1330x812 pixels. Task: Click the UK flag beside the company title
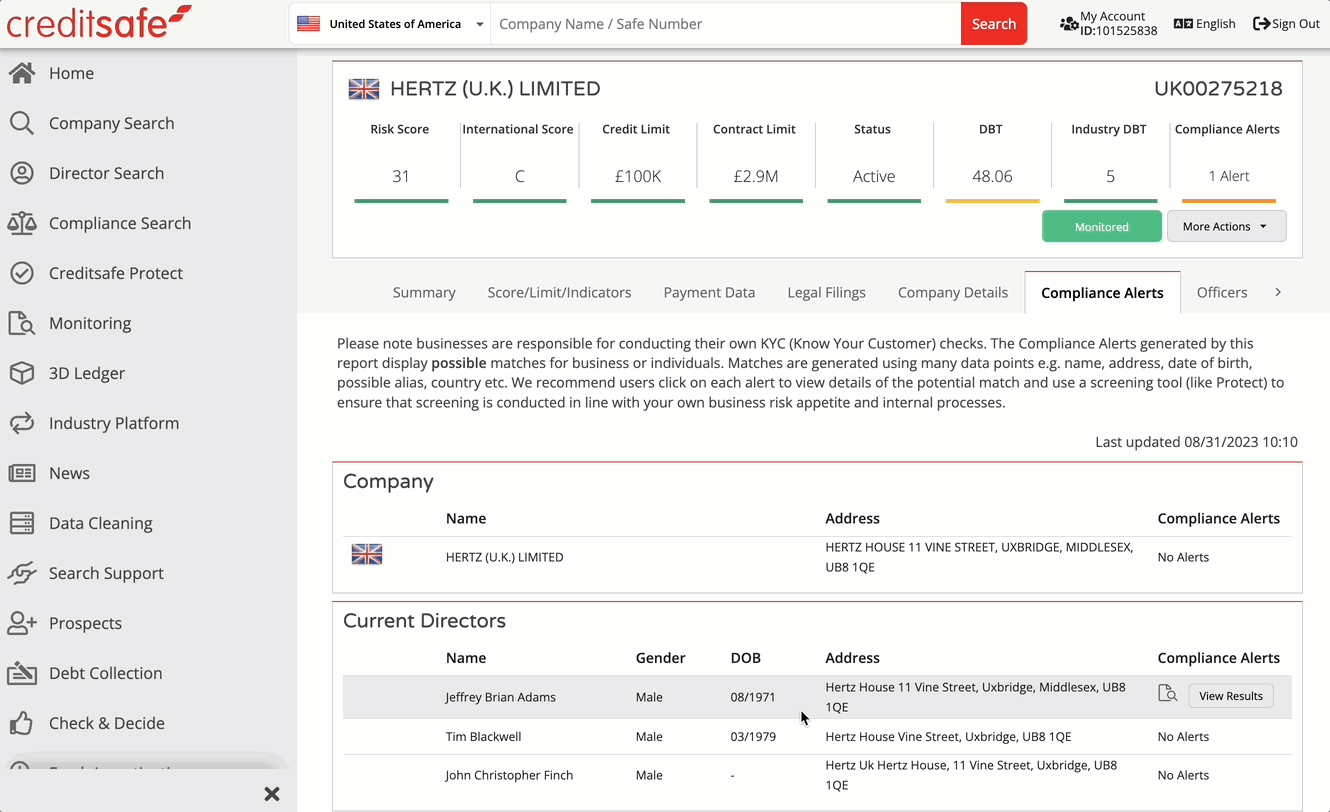pyautogui.click(x=364, y=89)
